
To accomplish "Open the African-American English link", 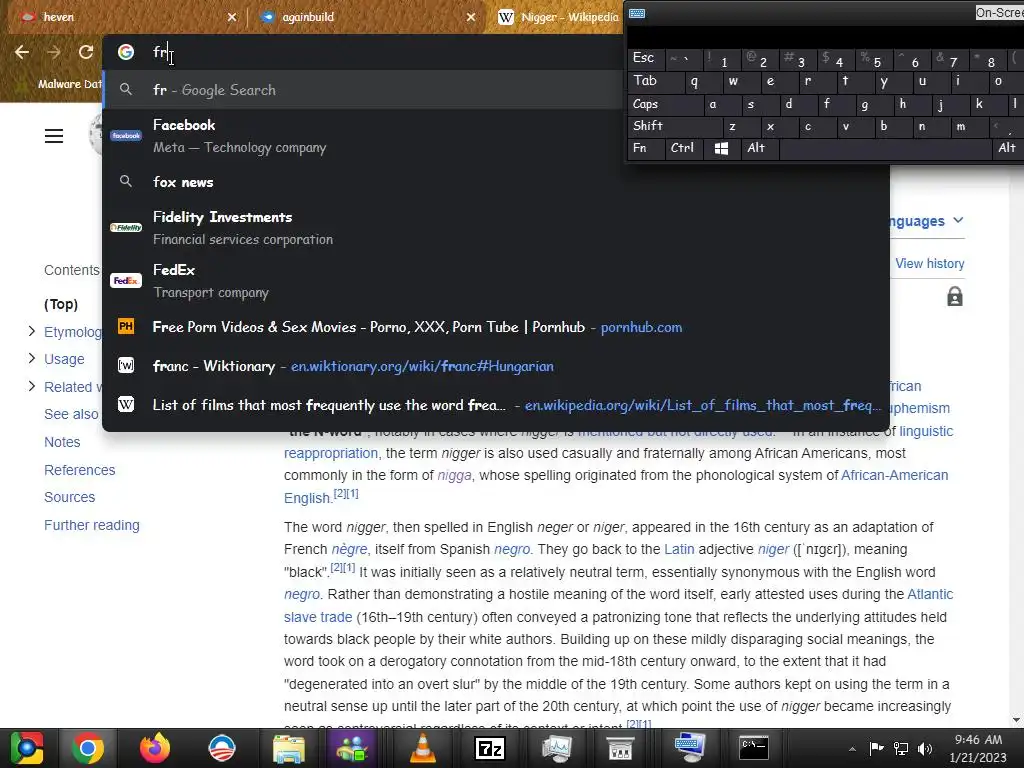I will [x=894, y=475].
